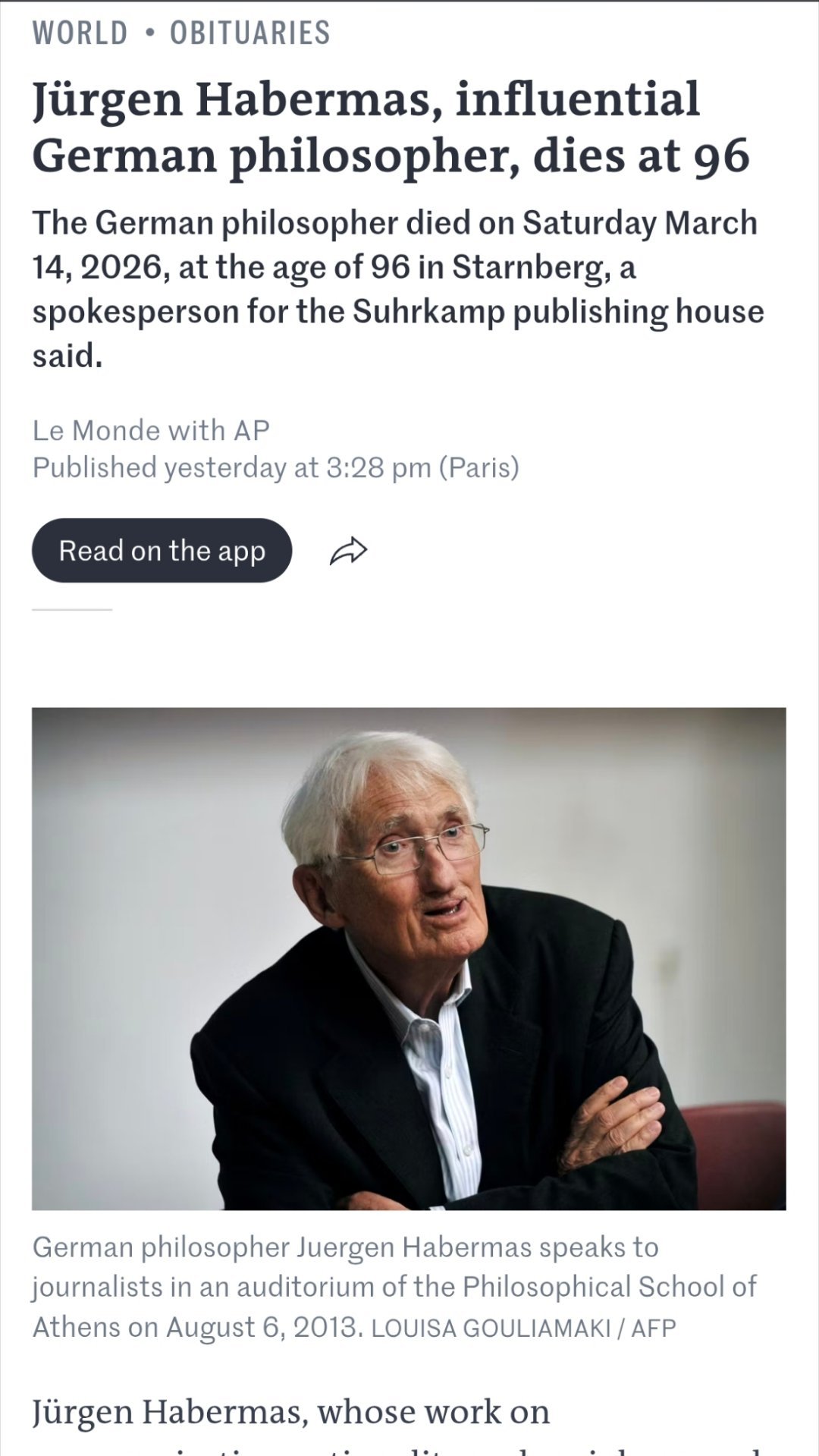Image resolution: width=819 pixels, height=1456 pixels.
Task: Click the short divider line below the app button
Action: tap(72, 609)
